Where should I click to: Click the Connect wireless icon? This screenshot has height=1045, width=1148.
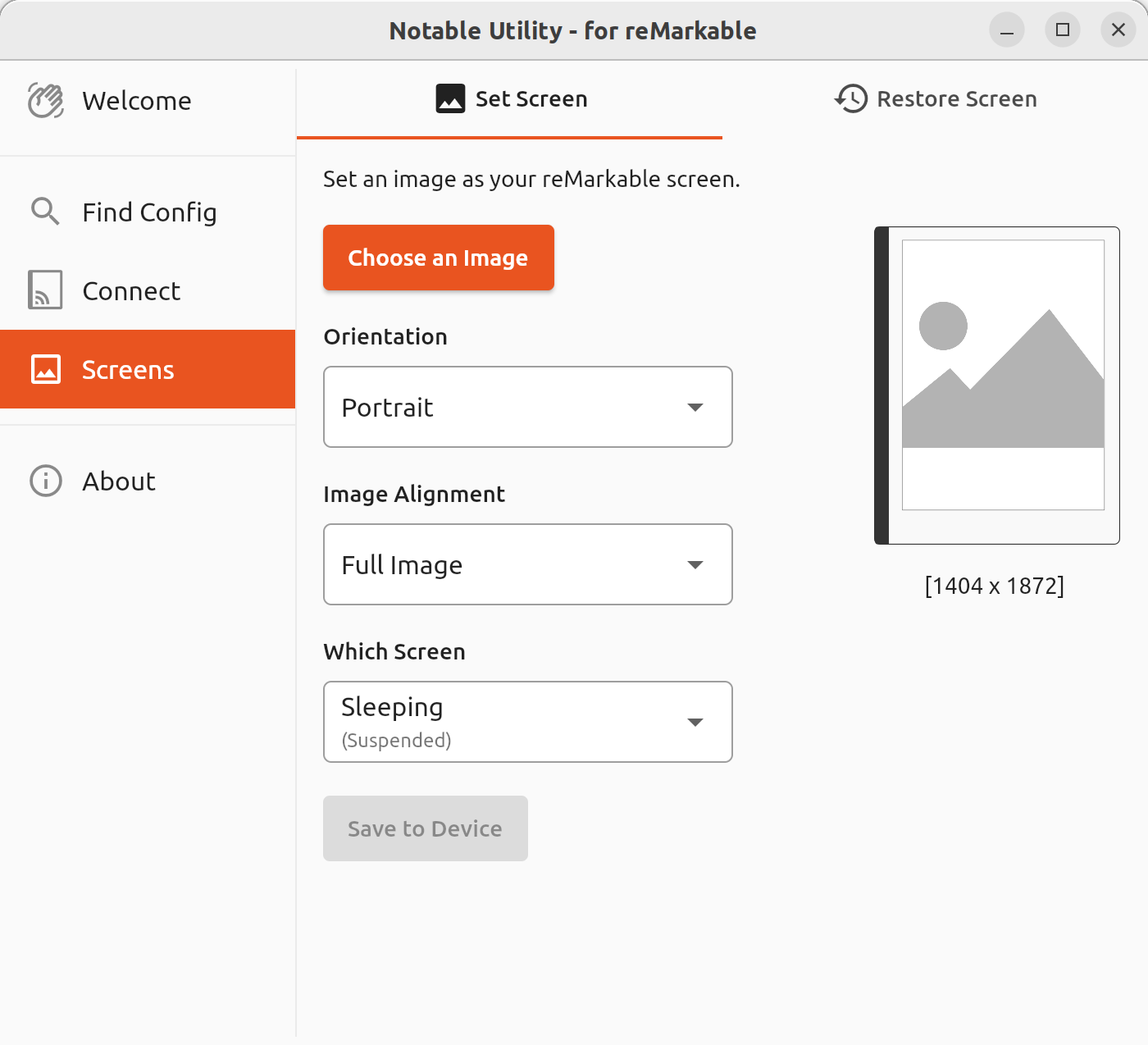(45, 290)
